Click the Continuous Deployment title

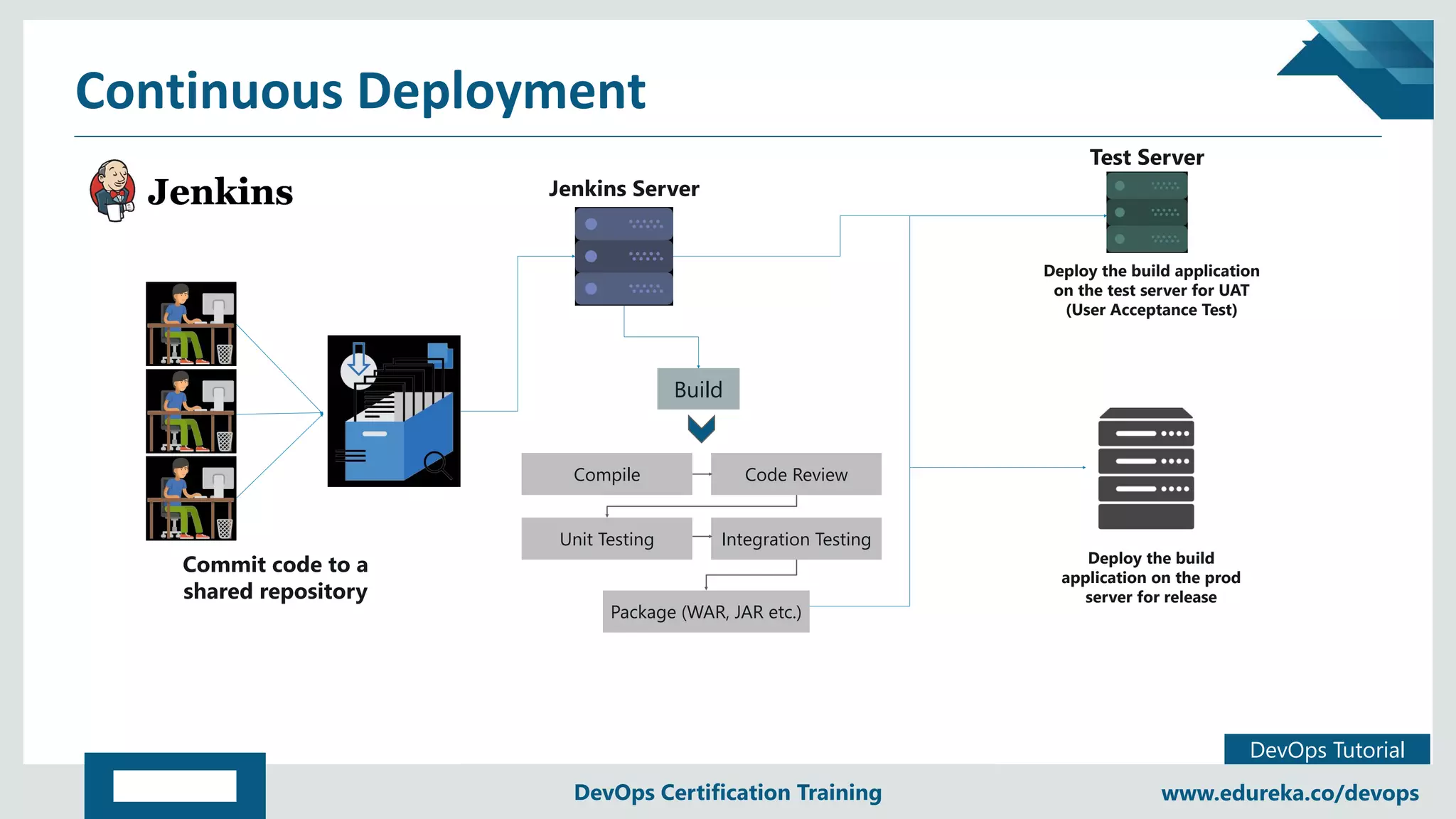pyautogui.click(x=360, y=91)
